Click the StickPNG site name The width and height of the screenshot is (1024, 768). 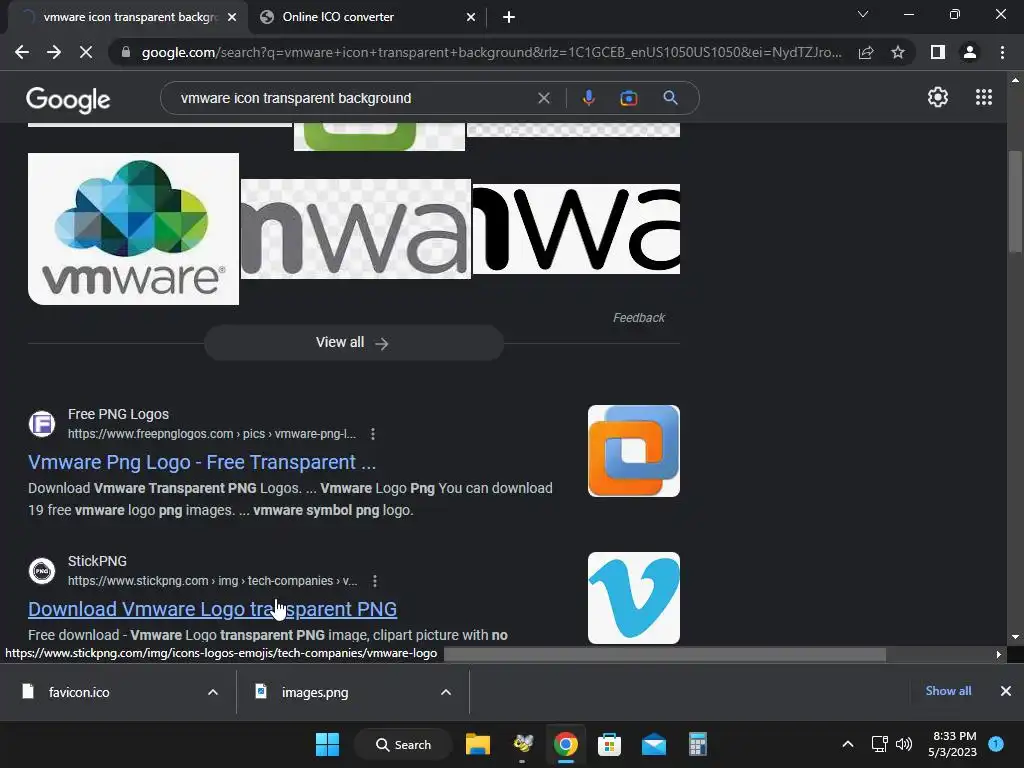pyautogui.click(x=97, y=561)
